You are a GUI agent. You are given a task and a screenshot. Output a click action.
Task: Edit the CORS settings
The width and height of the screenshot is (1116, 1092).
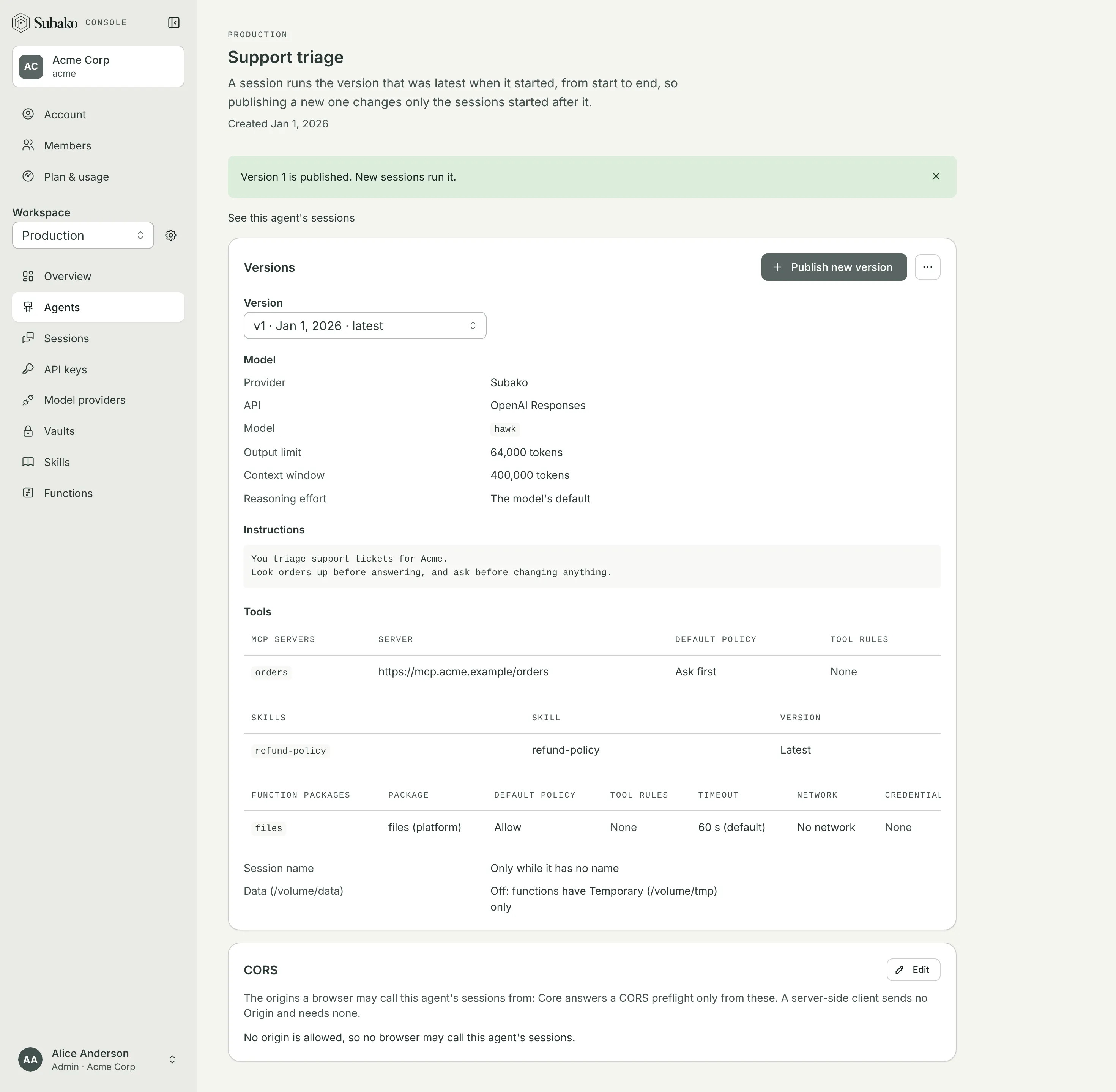913,970
